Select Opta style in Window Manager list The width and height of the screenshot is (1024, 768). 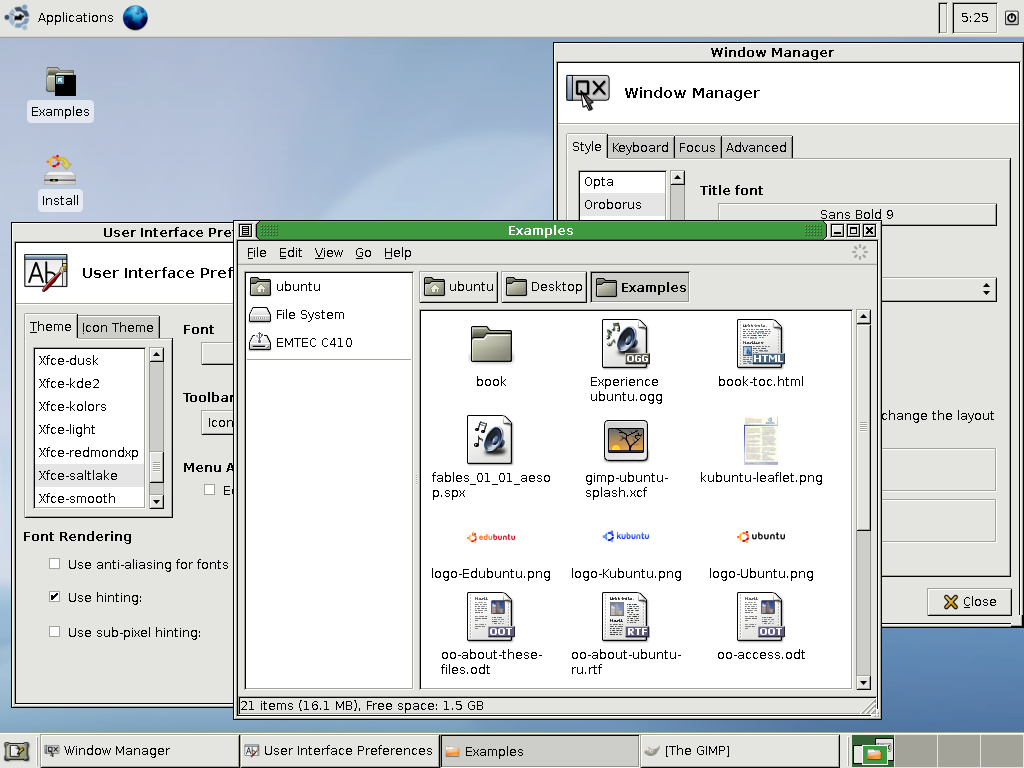click(x=622, y=182)
